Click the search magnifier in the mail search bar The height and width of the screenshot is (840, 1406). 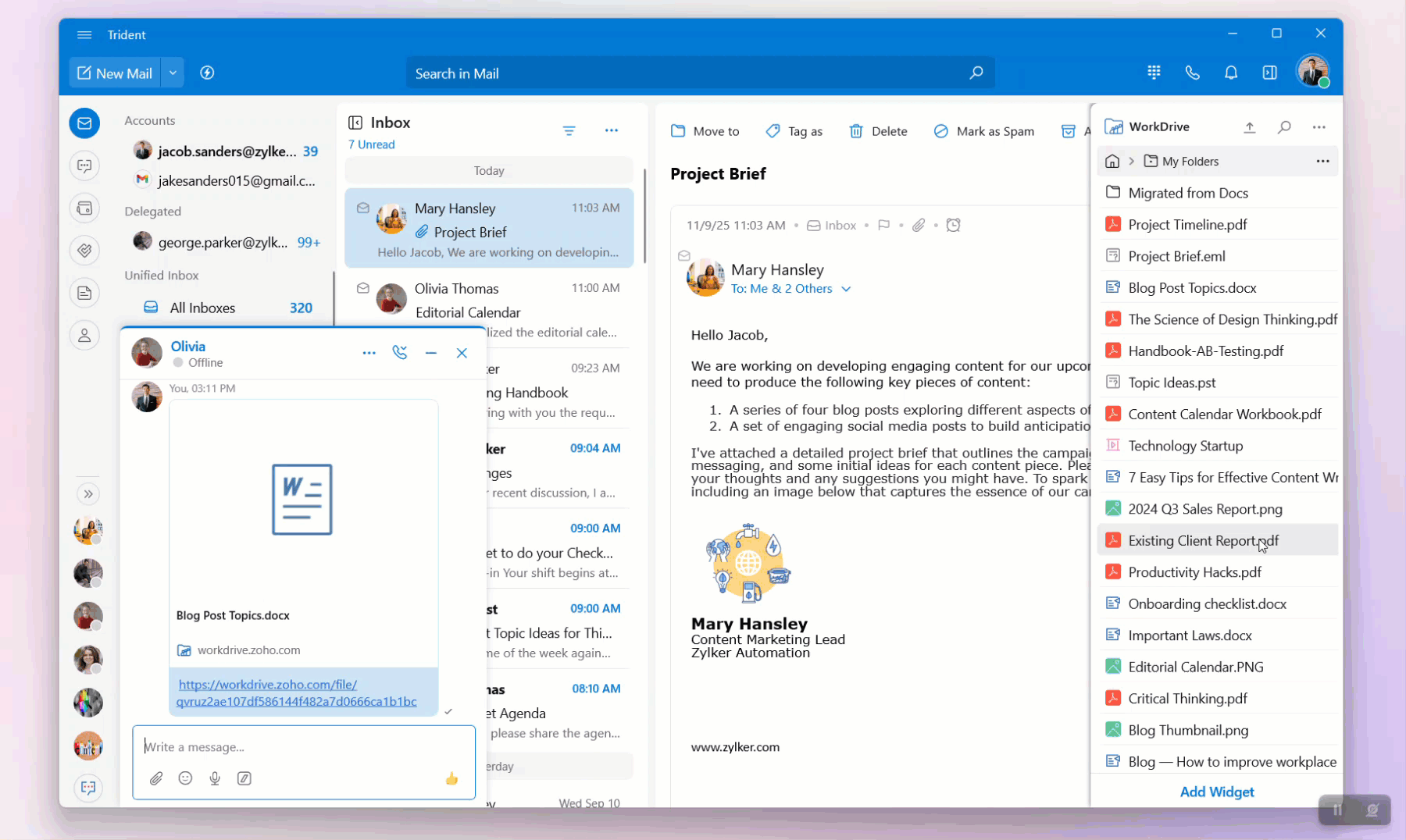click(976, 73)
